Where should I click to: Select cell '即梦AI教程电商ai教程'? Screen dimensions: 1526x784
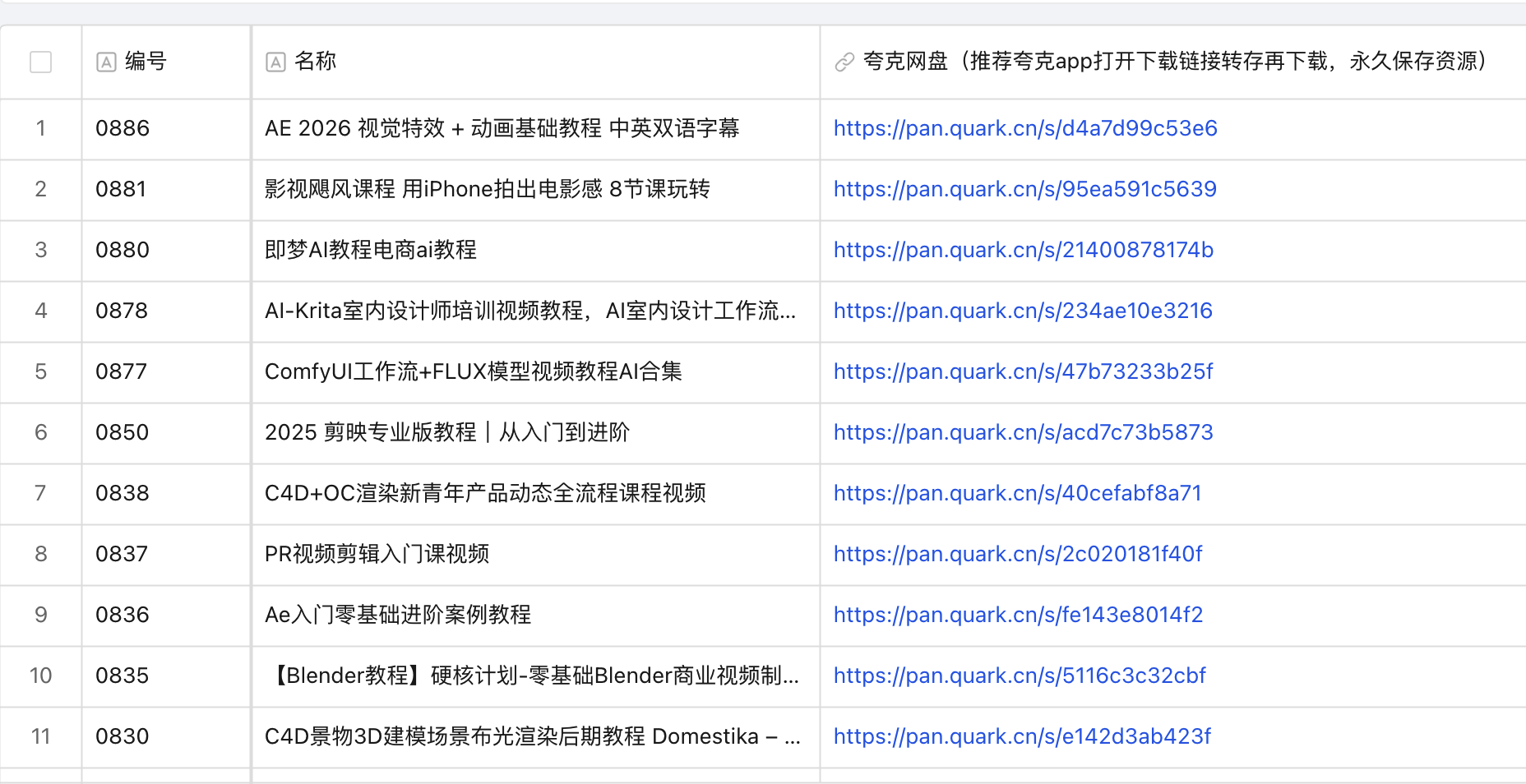[535, 251]
